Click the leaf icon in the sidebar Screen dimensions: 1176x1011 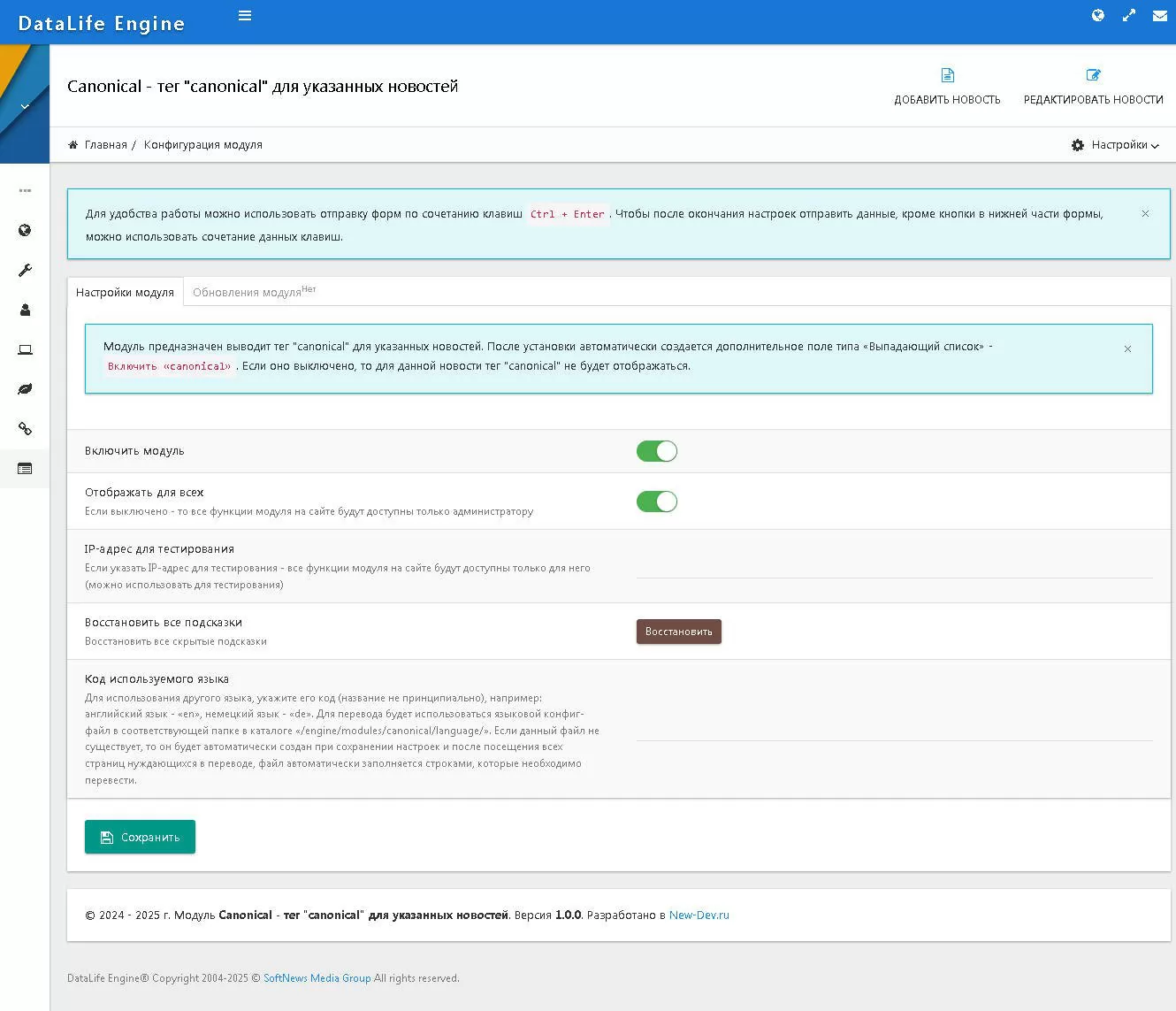[x=25, y=389]
